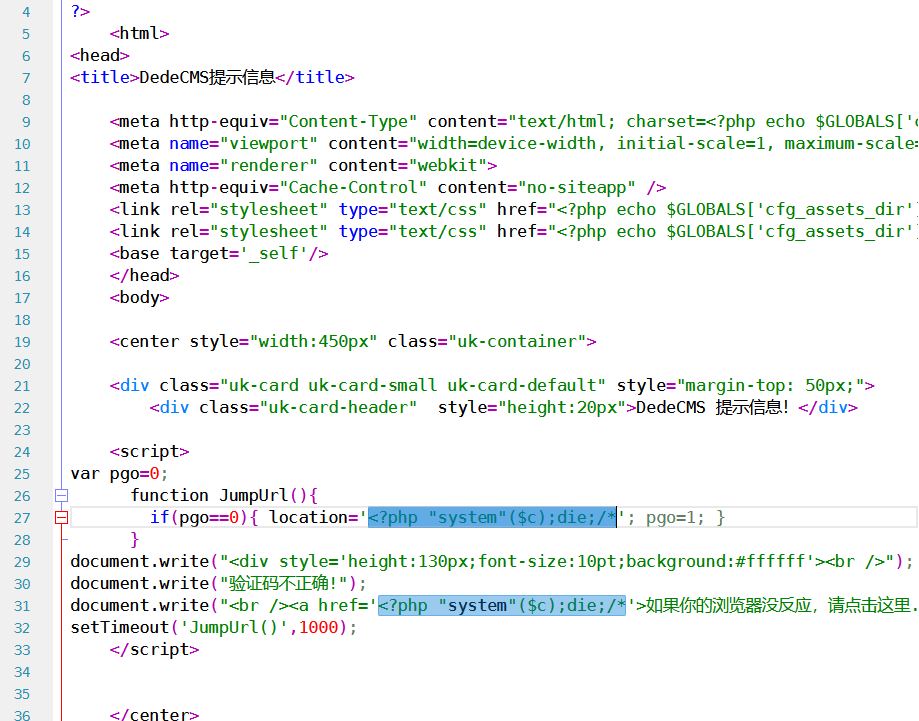Click the "uk-card-header" class value
Viewport: 919px width, 721px height.
(338, 407)
